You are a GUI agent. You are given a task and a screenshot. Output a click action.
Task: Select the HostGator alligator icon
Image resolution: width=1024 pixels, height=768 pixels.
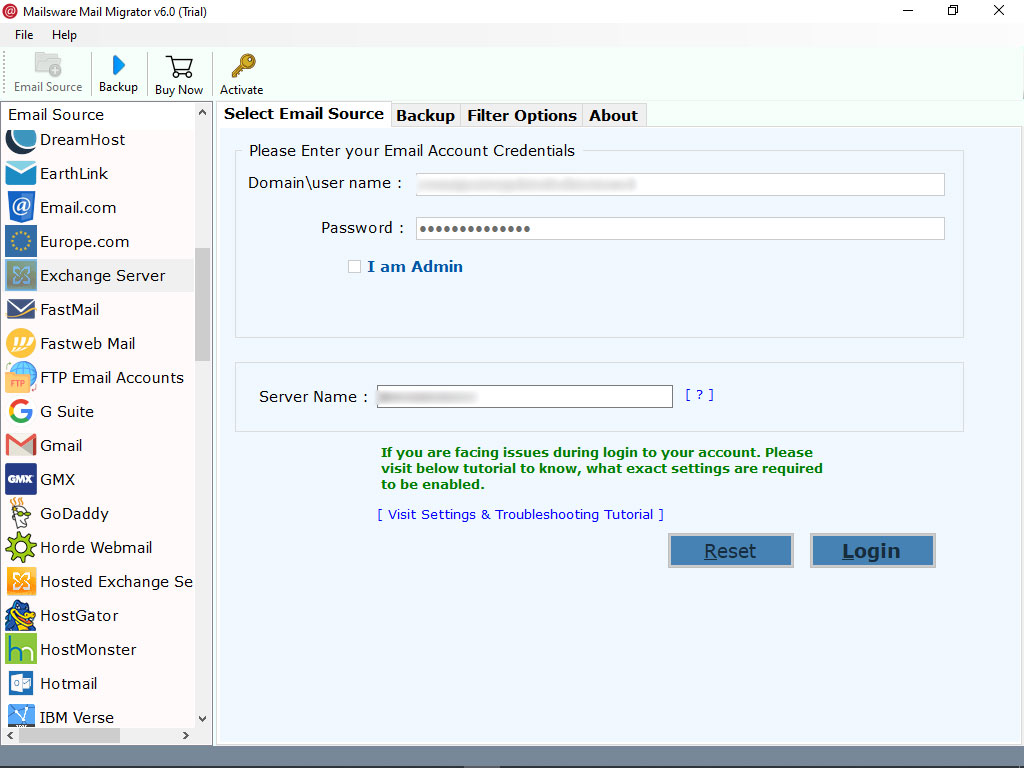tap(21, 615)
